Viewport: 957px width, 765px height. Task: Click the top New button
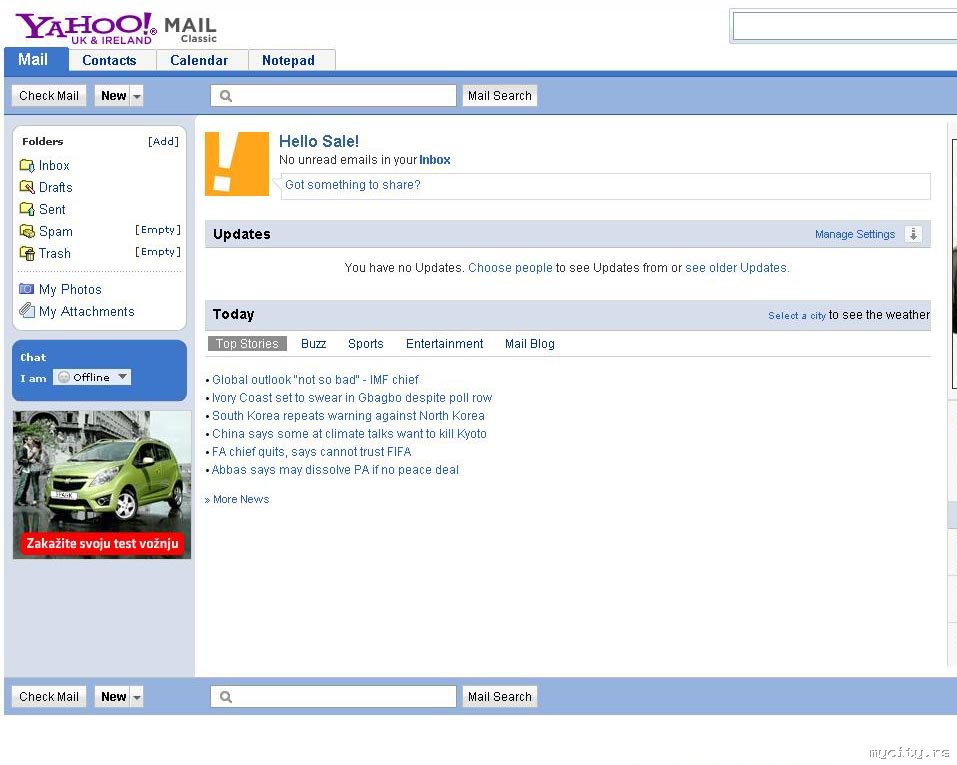coord(113,96)
